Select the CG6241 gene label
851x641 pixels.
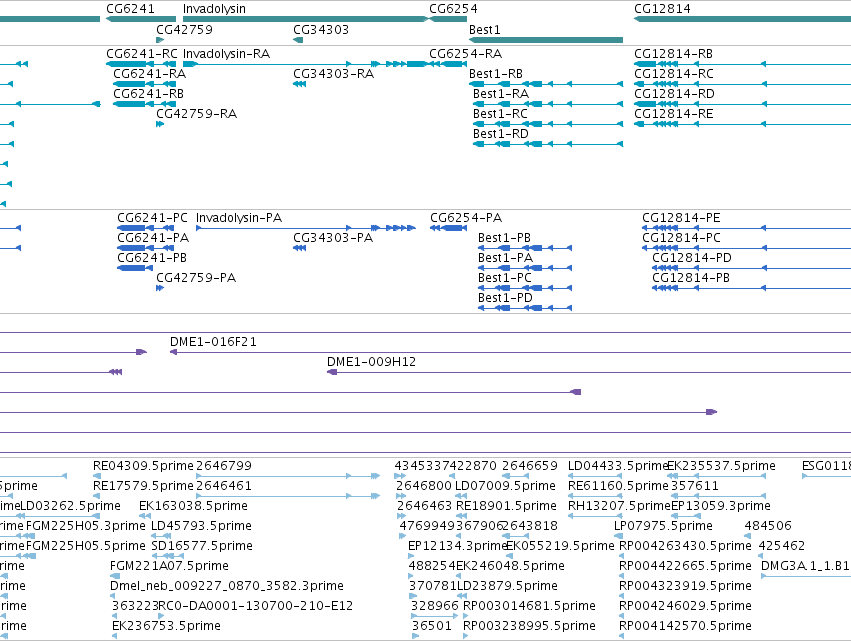[130, 9]
